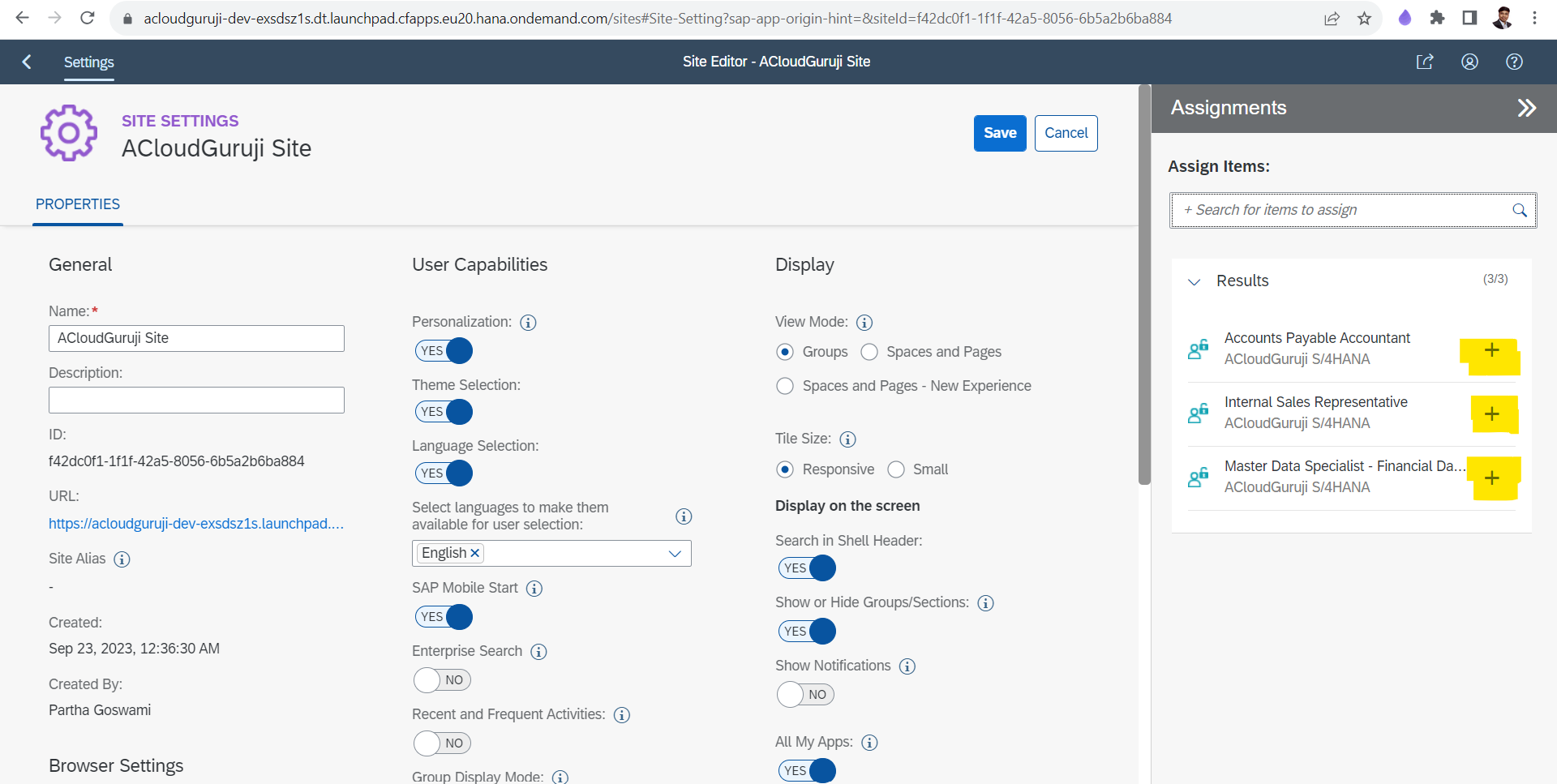Click the help question mark icon
Screen dimensions: 1557x784
pyautogui.click(x=1514, y=62)
